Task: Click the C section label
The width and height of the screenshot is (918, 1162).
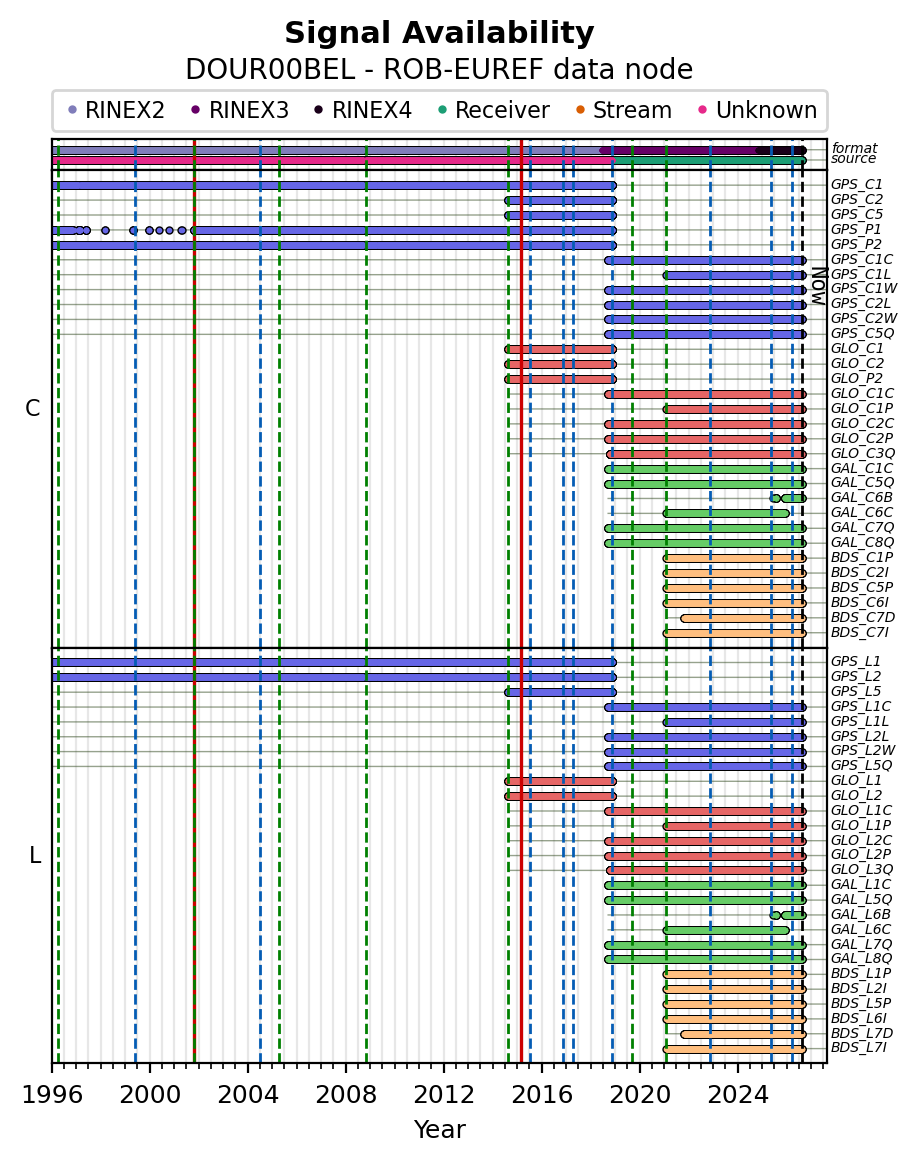Action: (x=33, y=408)
